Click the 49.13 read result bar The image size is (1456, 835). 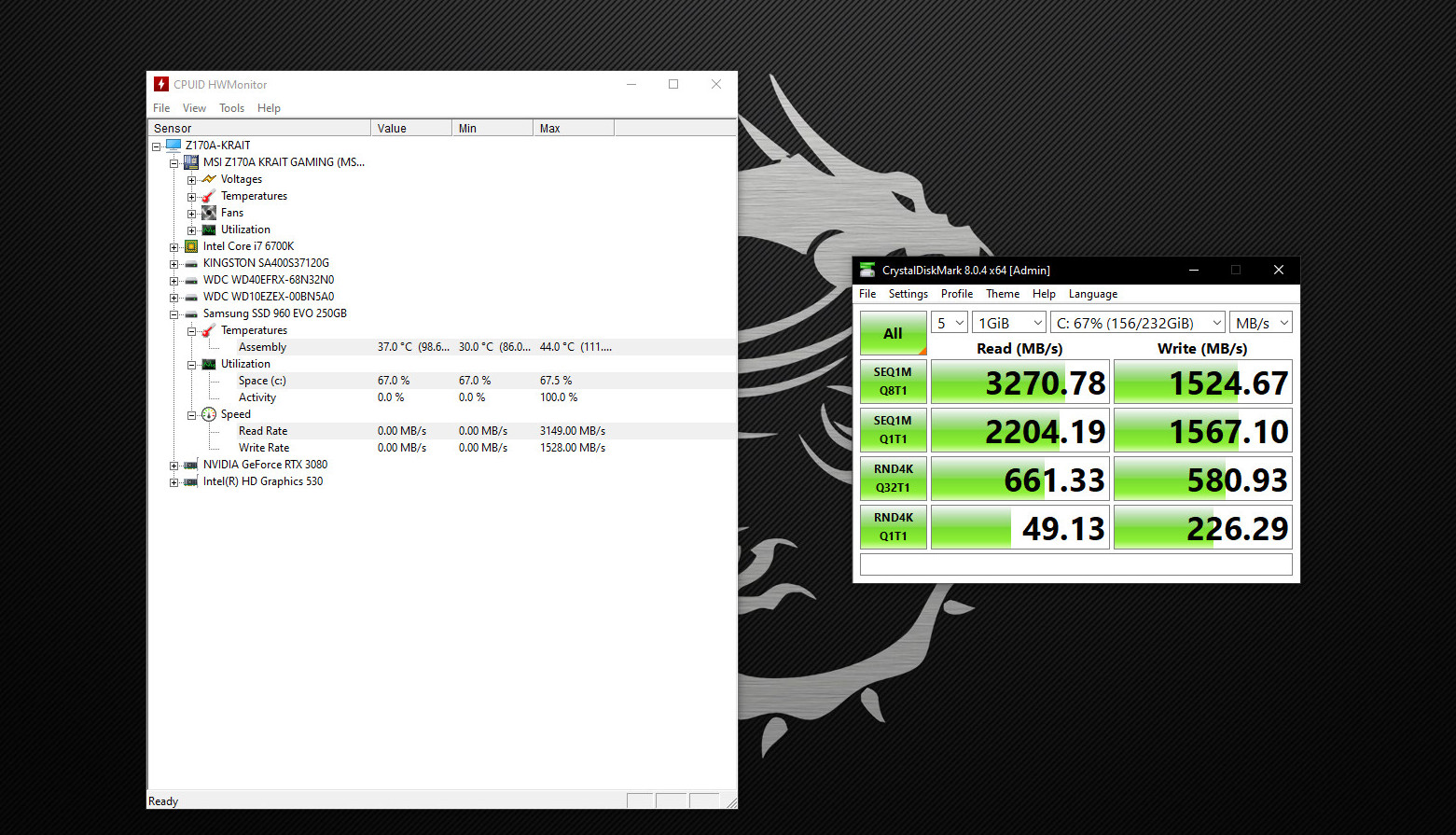[x=1020, y=528]
